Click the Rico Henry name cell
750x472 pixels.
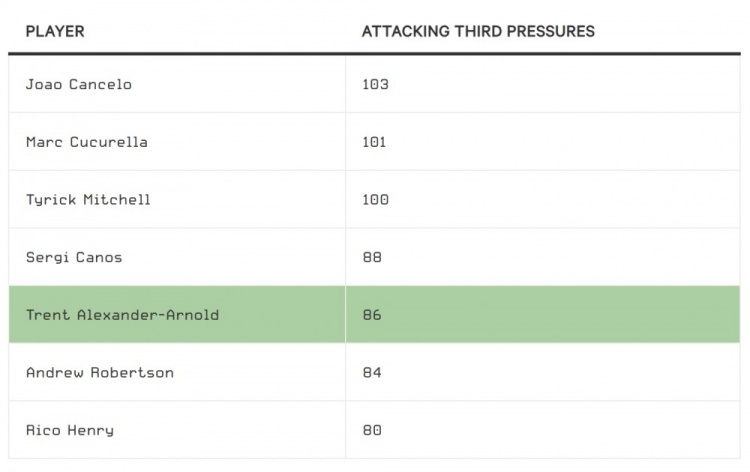click(x=177, y=430)
